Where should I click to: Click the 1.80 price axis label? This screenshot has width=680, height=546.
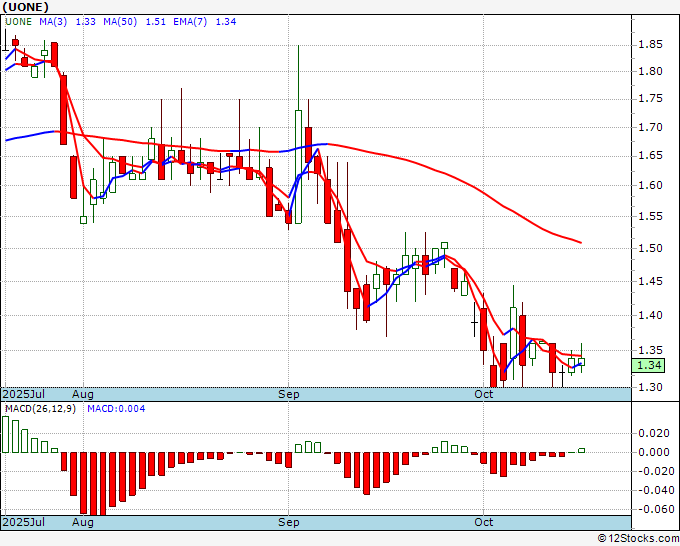pyautogui.click(x=650, y=71)
